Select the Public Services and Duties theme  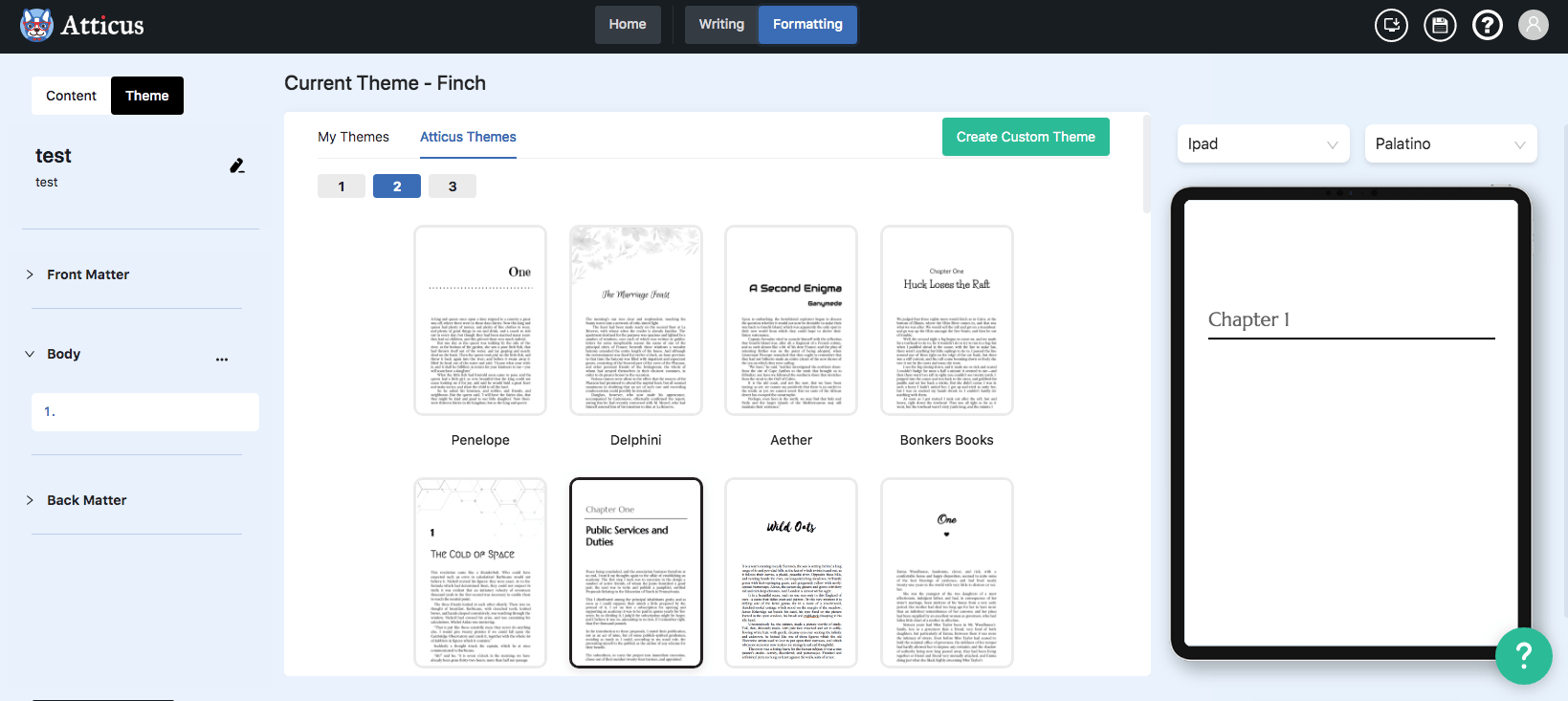tap(636, 572)
